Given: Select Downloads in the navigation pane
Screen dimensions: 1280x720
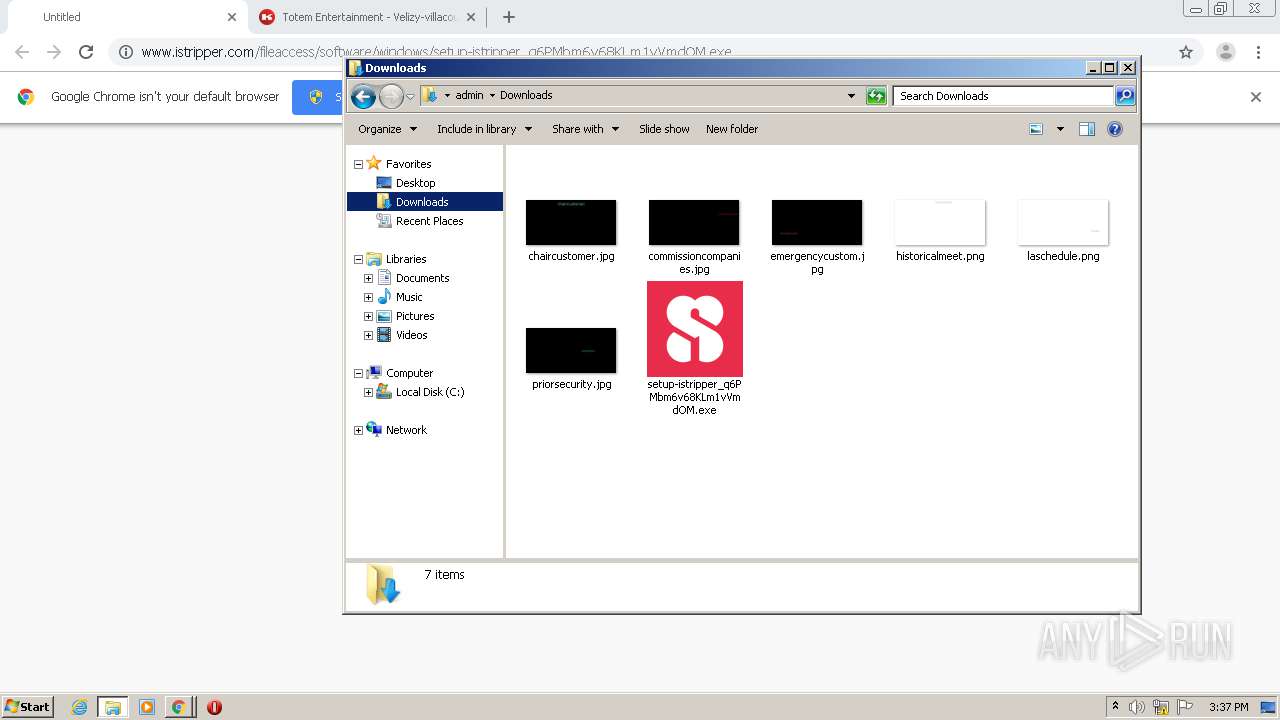Looking at the screenshot, I should [x=424, y=202].
